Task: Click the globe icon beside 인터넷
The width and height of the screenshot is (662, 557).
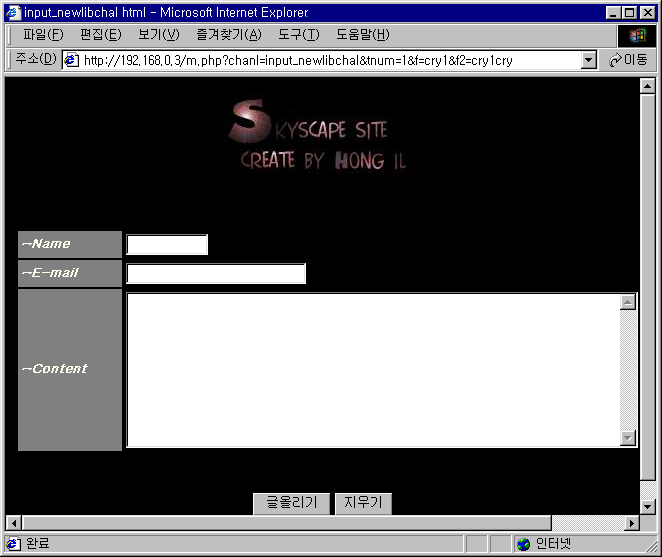Action: [x=524, y=544]
